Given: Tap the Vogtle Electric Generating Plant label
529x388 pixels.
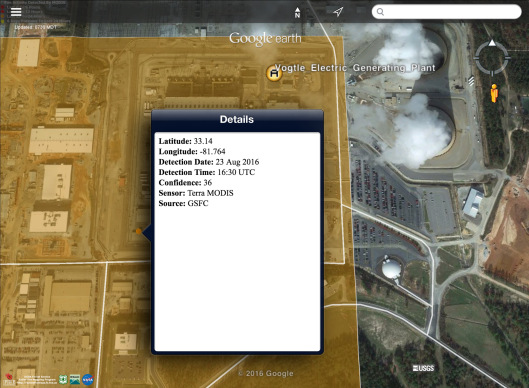Looking at the screenshot, I should (x=356, y=68).
